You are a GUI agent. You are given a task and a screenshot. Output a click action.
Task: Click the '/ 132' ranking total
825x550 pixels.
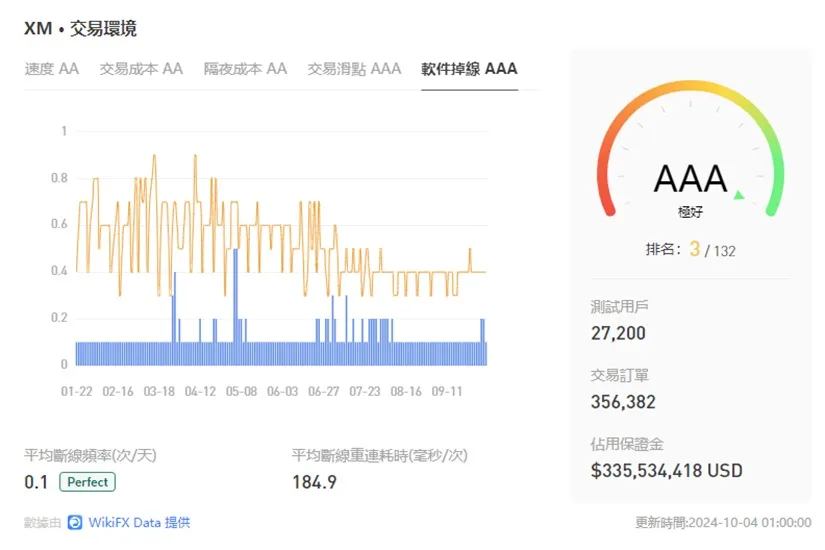[x=720, y=251]
